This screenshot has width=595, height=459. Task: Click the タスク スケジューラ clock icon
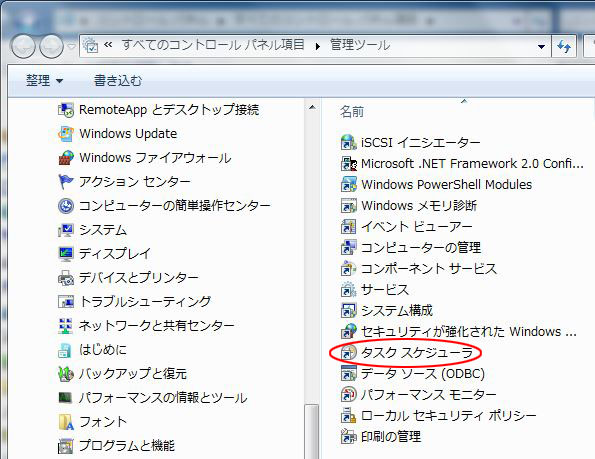point(348,352)
